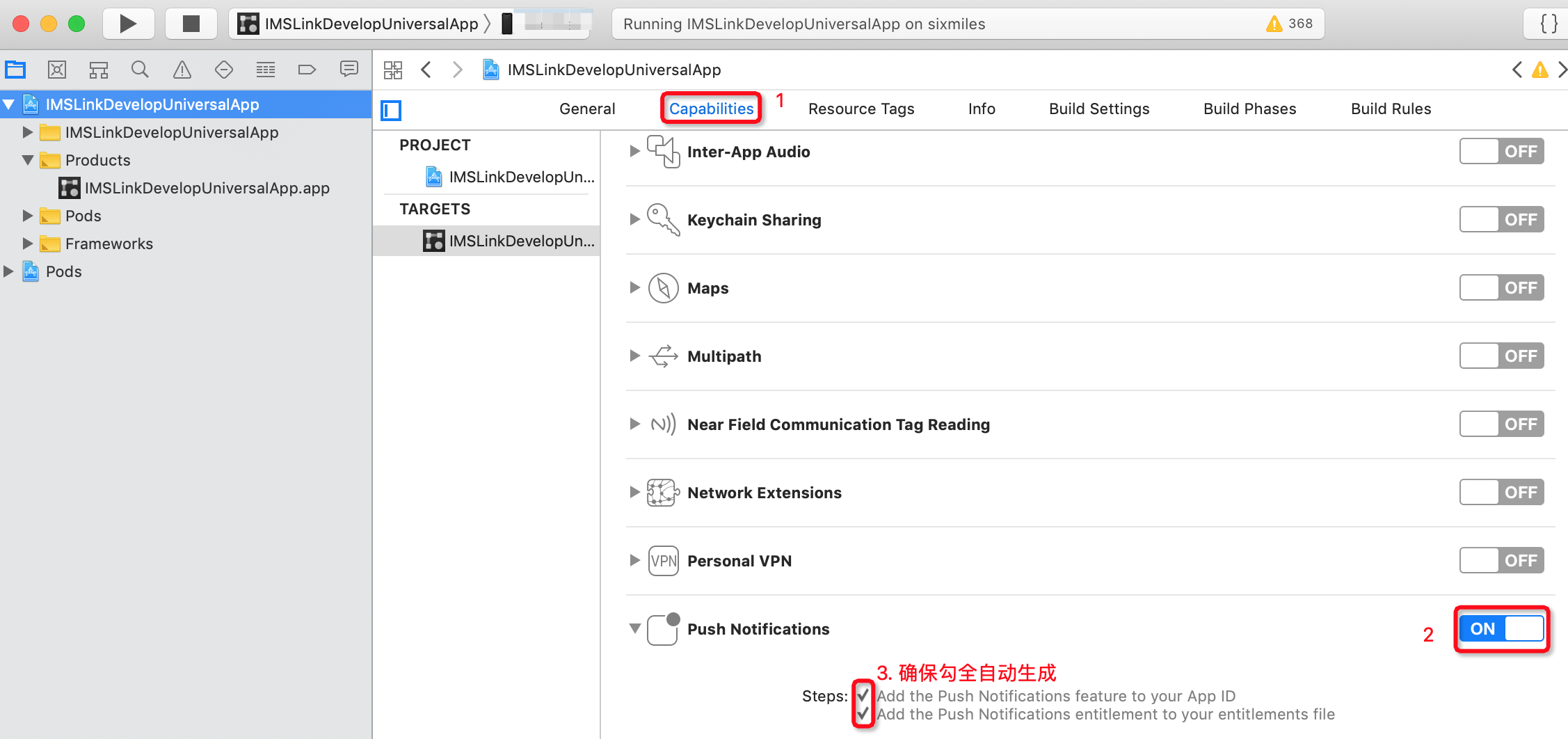This screenshot has height=739, width=1568.
Task: Switch to the Build Rules tab
Action: [x=1391, y=109]
